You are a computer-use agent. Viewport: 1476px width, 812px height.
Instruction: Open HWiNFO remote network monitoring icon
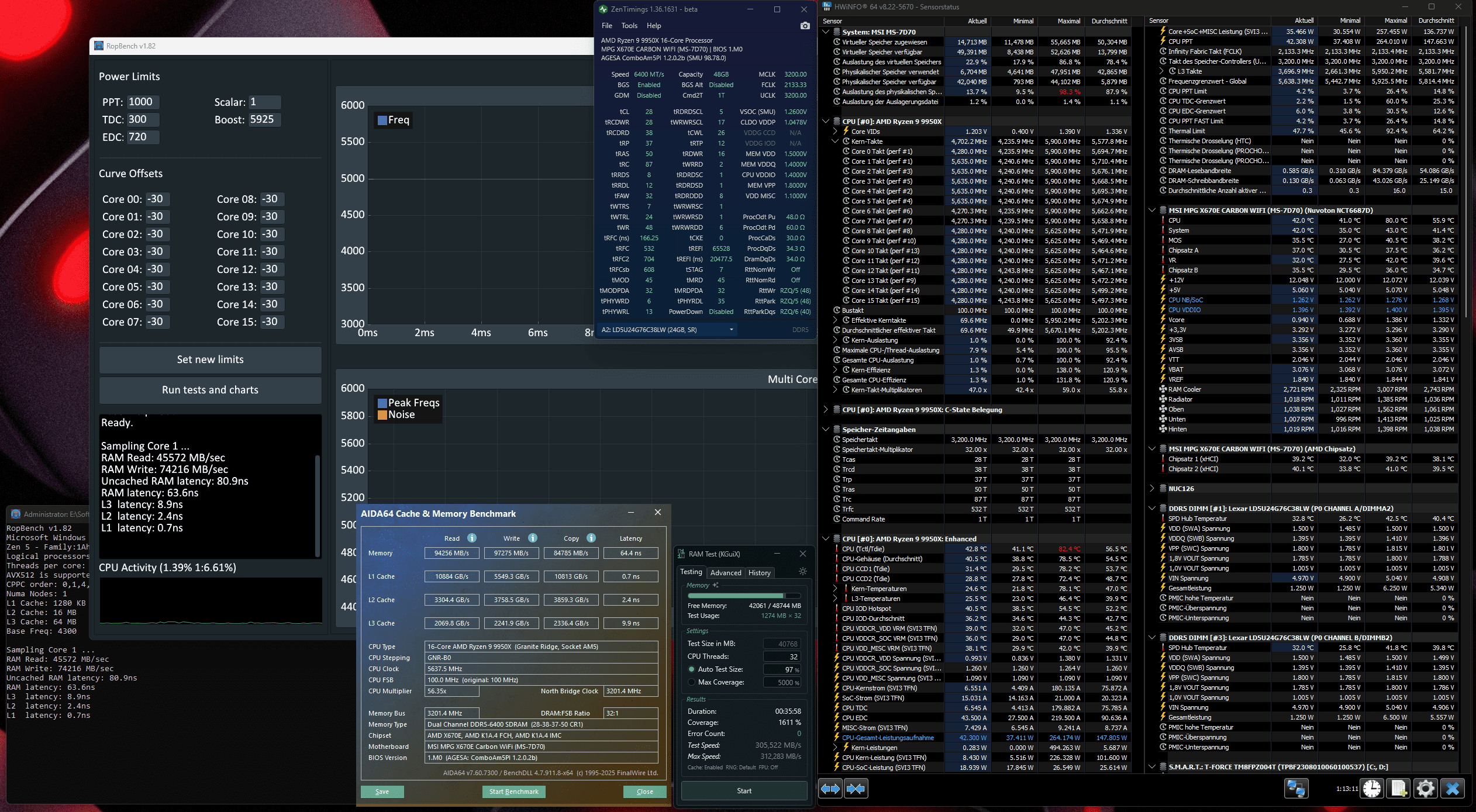pos(1296,789)
